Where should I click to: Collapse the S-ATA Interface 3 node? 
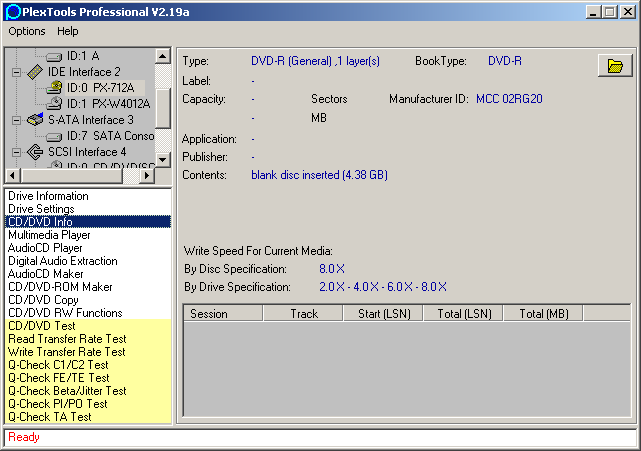[16, 120]
